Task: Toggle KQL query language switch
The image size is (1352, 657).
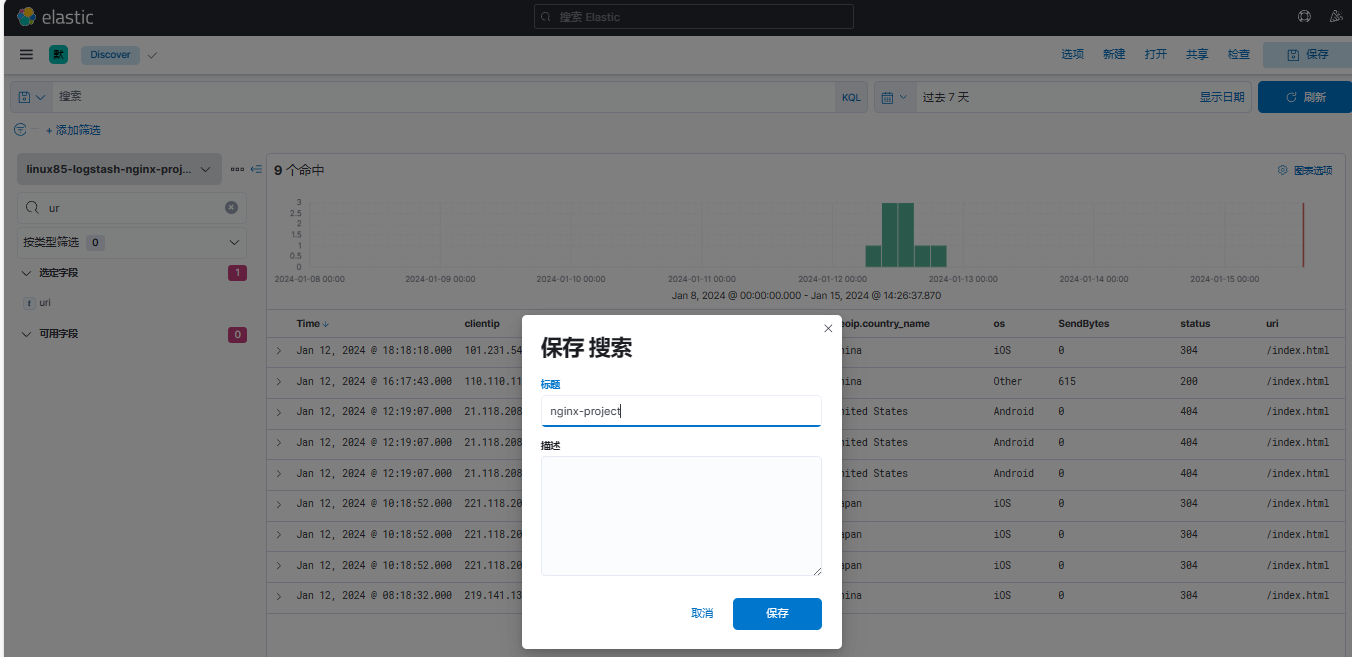Action: [851, 97]
